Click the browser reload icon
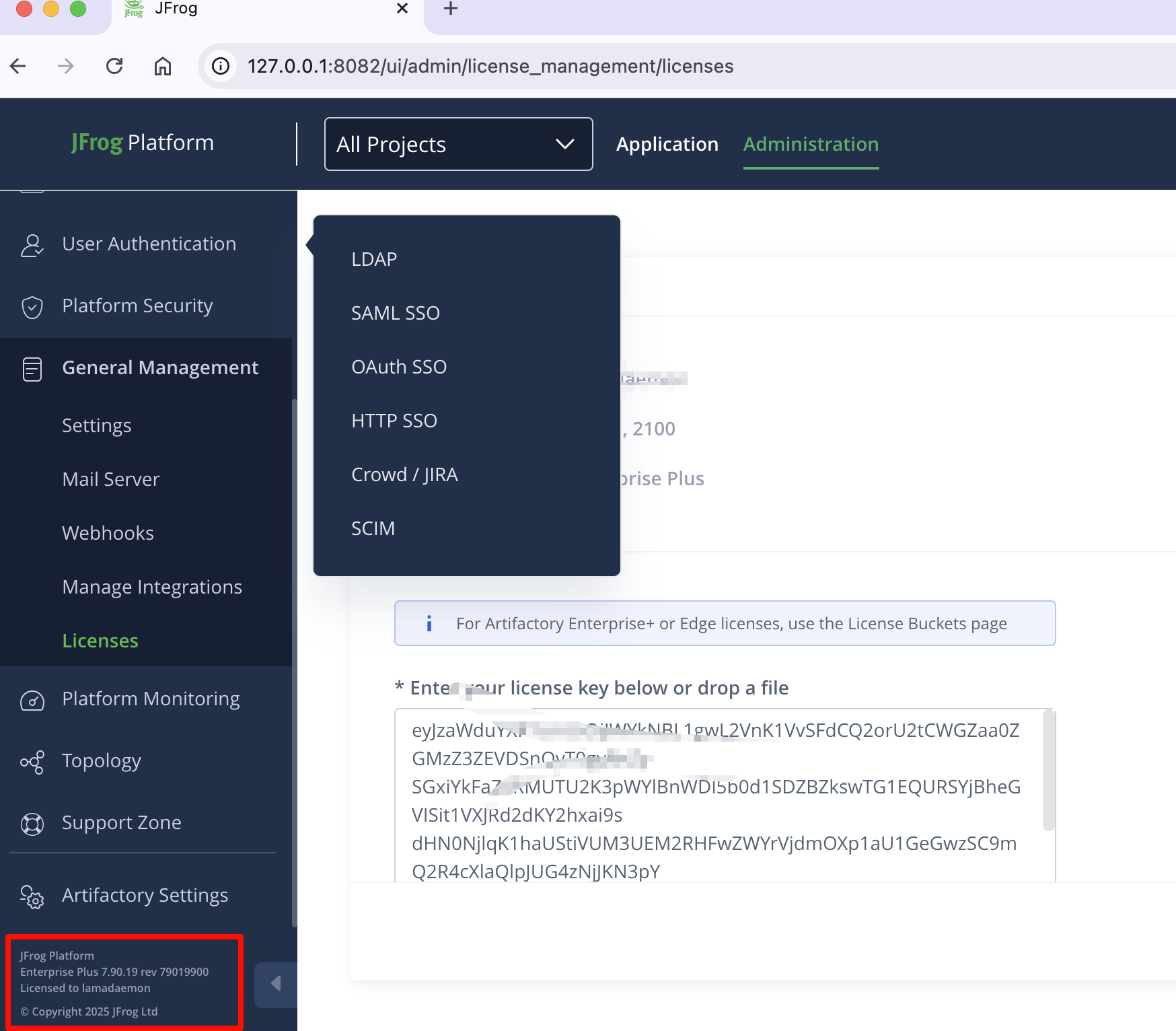The height and width of the screenshot is (1031, 1176). tap(114, 66)
